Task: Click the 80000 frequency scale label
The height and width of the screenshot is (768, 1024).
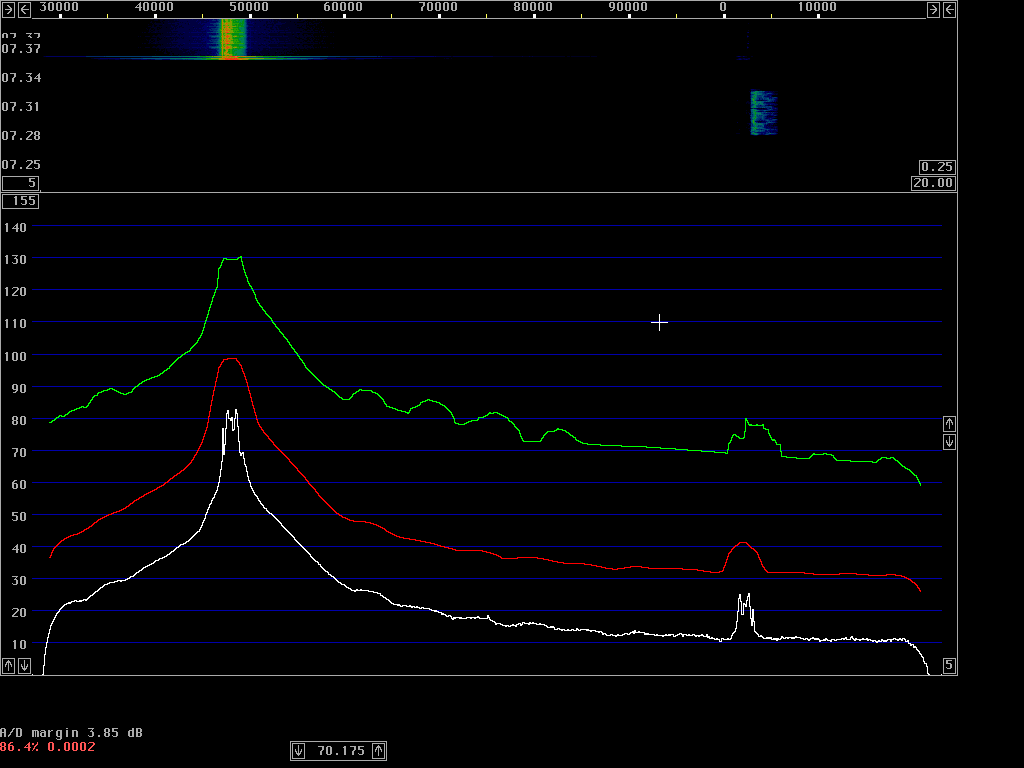Action: (x=533, y=7)
